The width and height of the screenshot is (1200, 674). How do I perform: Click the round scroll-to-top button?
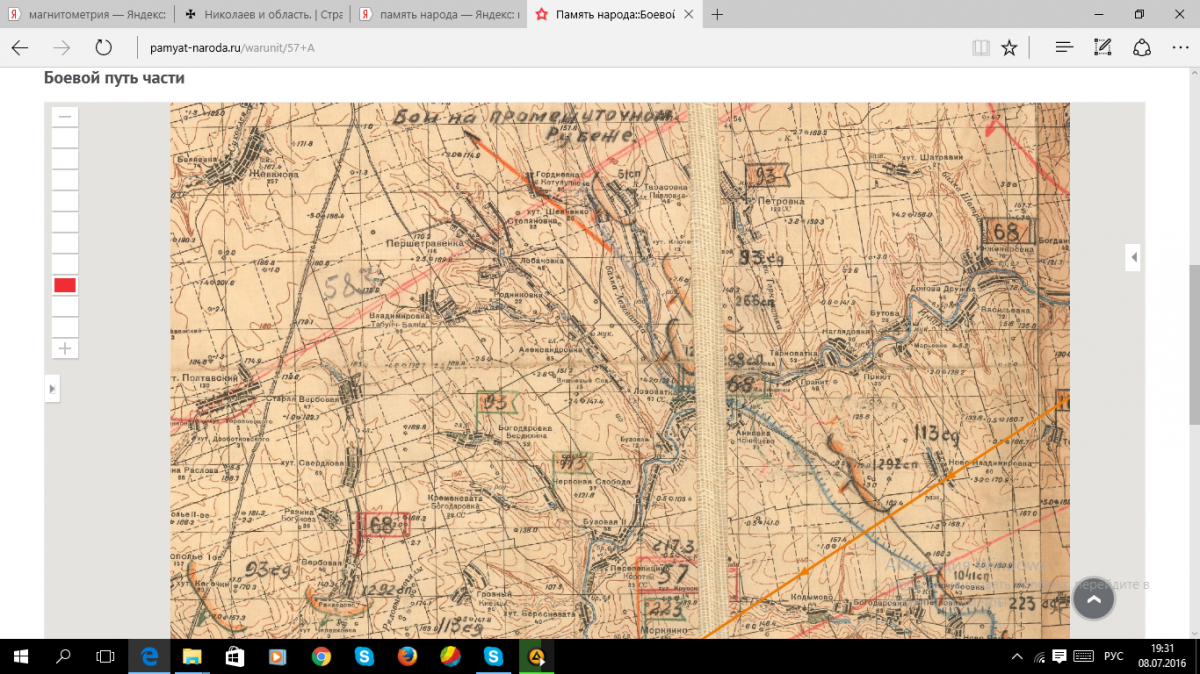(x=1094, y=599)
